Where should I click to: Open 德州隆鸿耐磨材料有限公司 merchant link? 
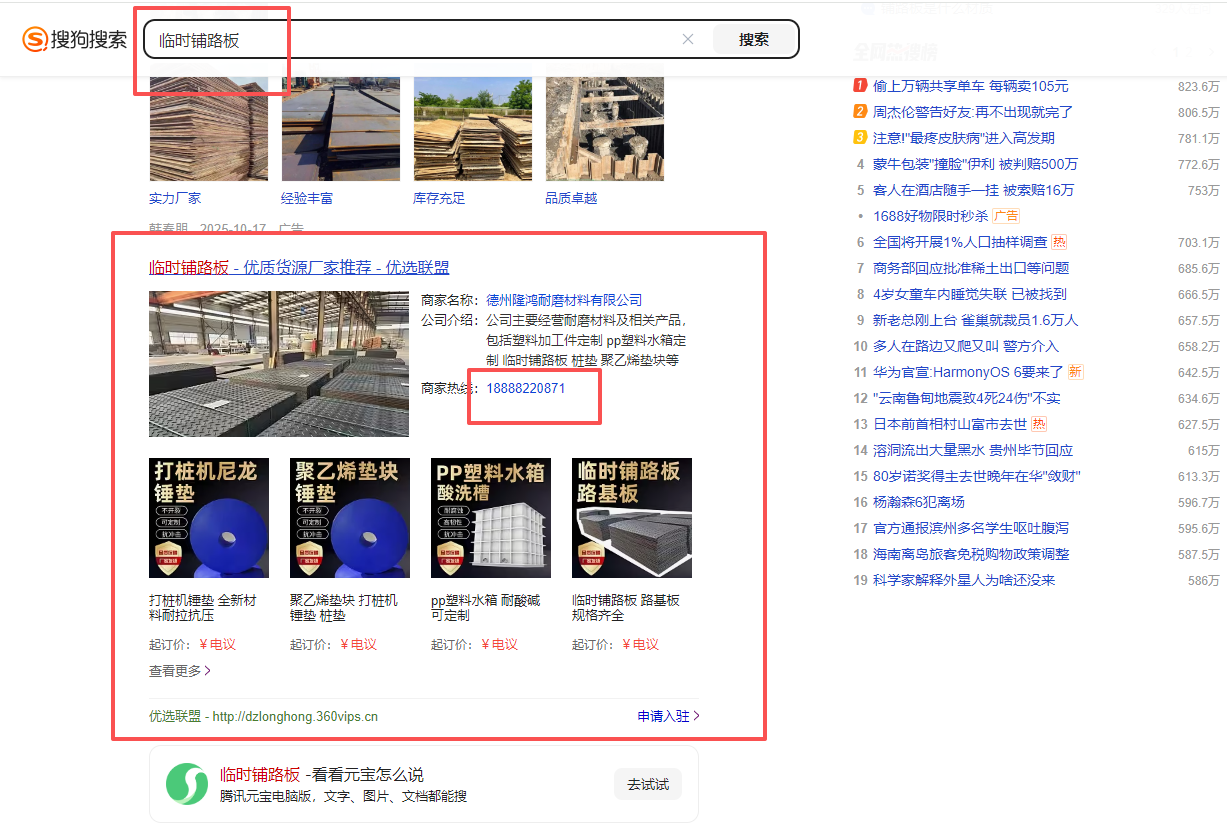click(564, 300)
